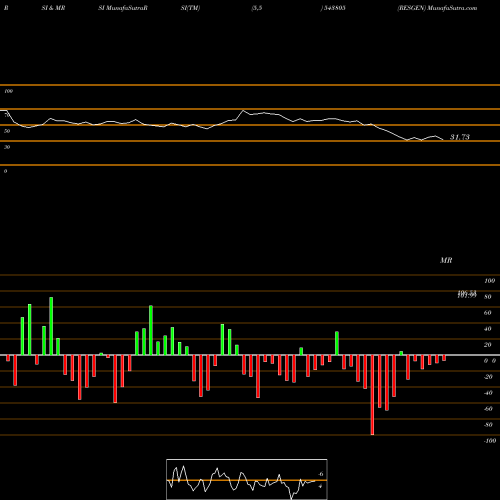
Task: Click the 'SI & MR' header label
Action: [53, 8]
